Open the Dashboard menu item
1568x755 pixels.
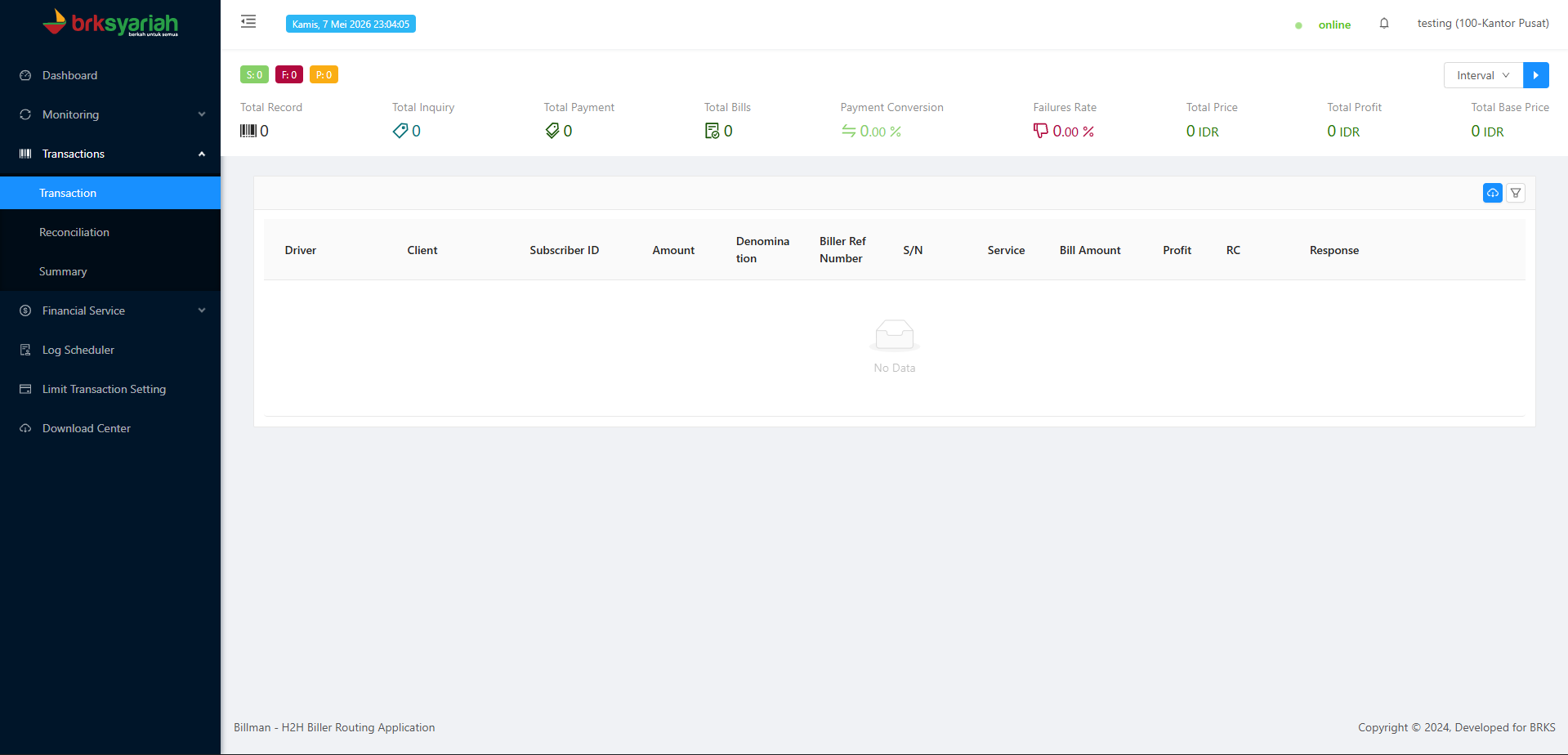[x=110, y=75]
